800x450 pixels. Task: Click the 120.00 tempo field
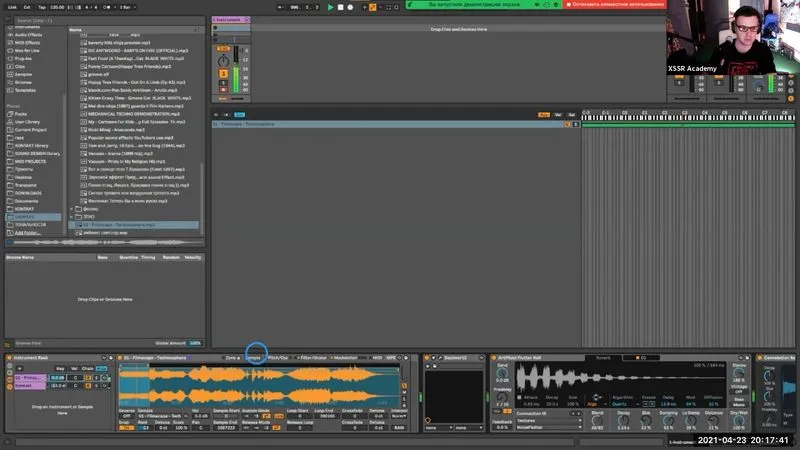pyautogui.click(x=57, y=7)
